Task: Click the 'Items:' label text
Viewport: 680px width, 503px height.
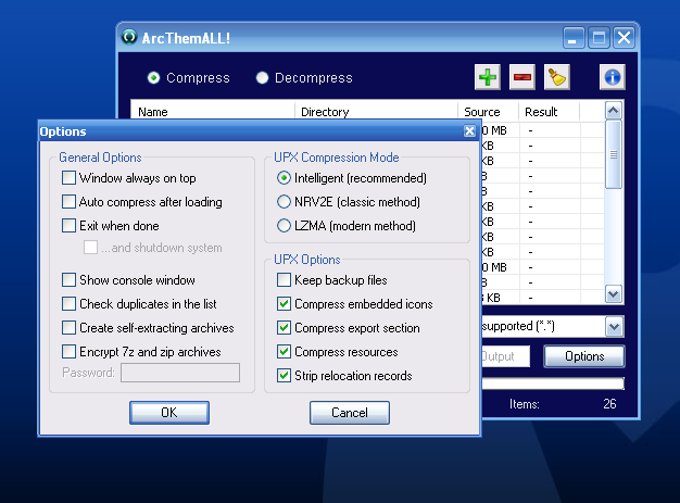Action: click(524, 404)
